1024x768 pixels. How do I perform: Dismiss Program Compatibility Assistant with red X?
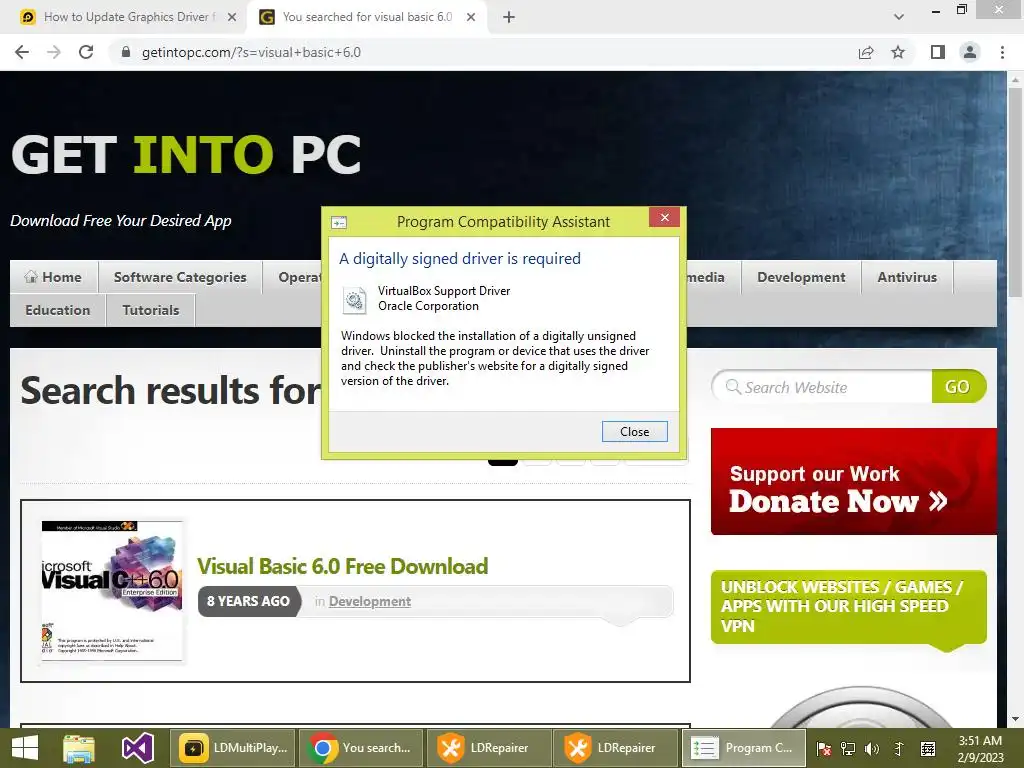664,217
